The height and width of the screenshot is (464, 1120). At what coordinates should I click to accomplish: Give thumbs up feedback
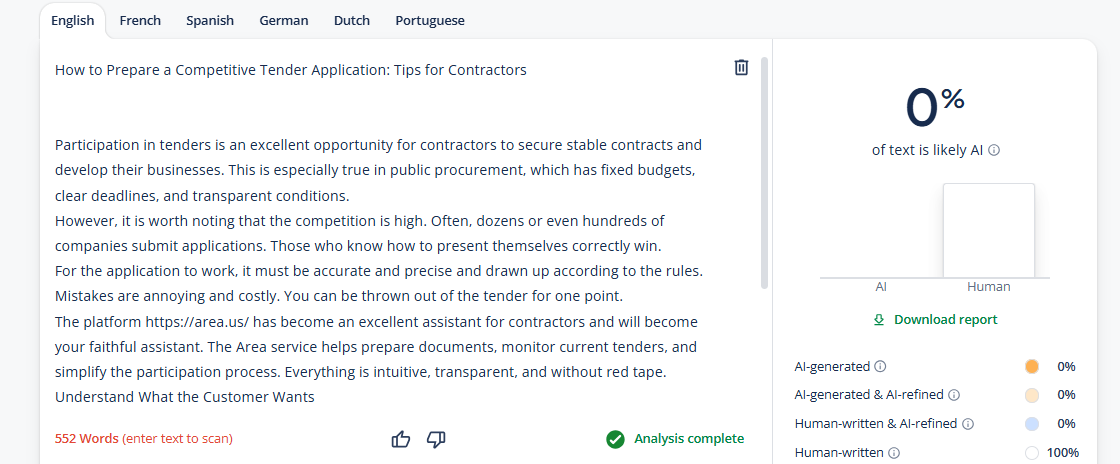(401, 439)
